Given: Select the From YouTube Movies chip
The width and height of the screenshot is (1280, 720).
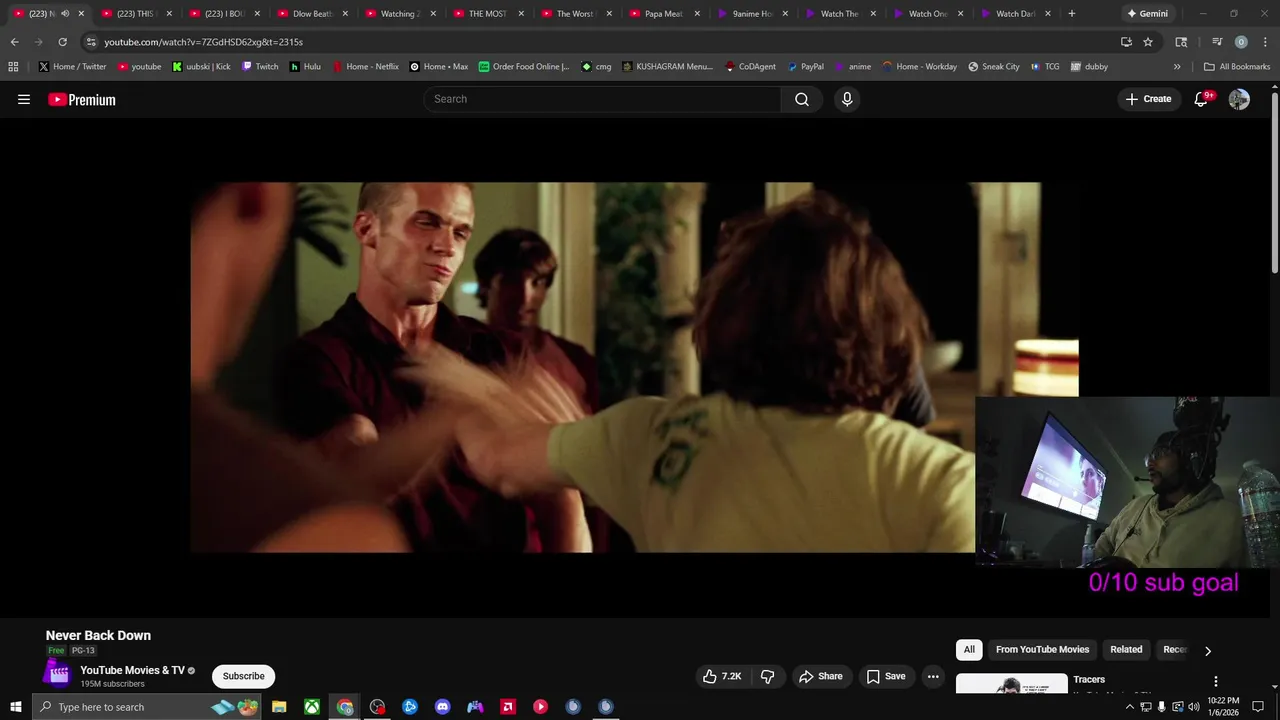Looking at the screenshot, I should tap(1042, 650).
